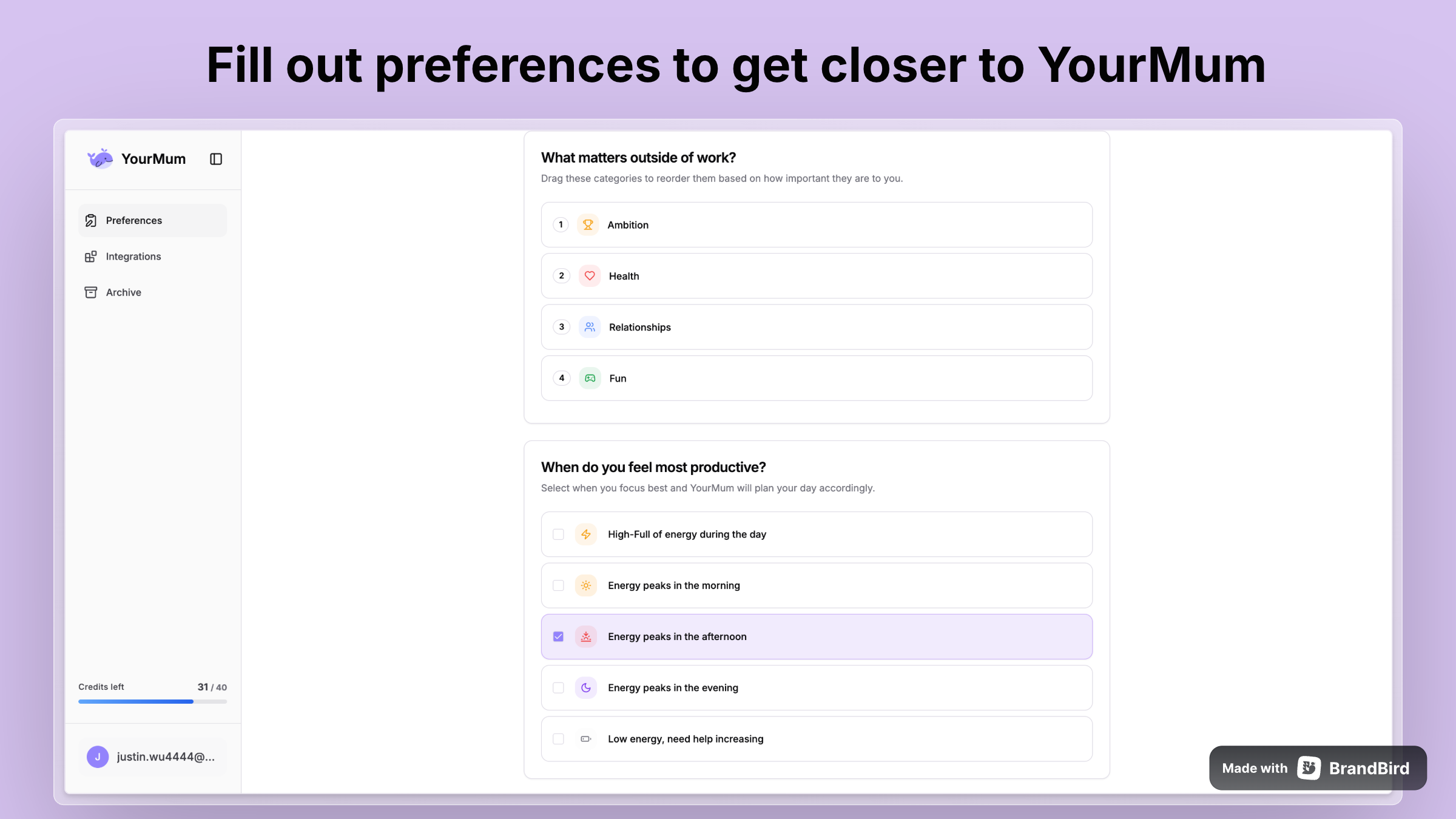Select the gamepad icon beside Fun
The height and width of the screenshot is (819, 1456).
pyautogui.click(x=588, y=378)
